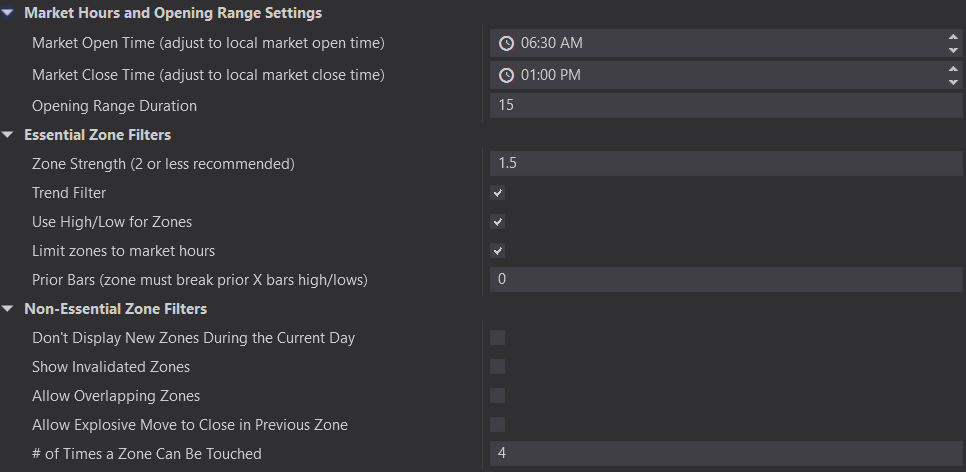966x472 pixels.
Task: Decrease Market Open Time with down arrow
Action: pos(952,50)
